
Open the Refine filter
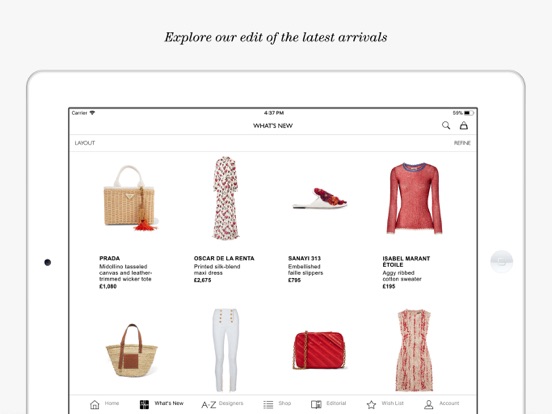462,143
